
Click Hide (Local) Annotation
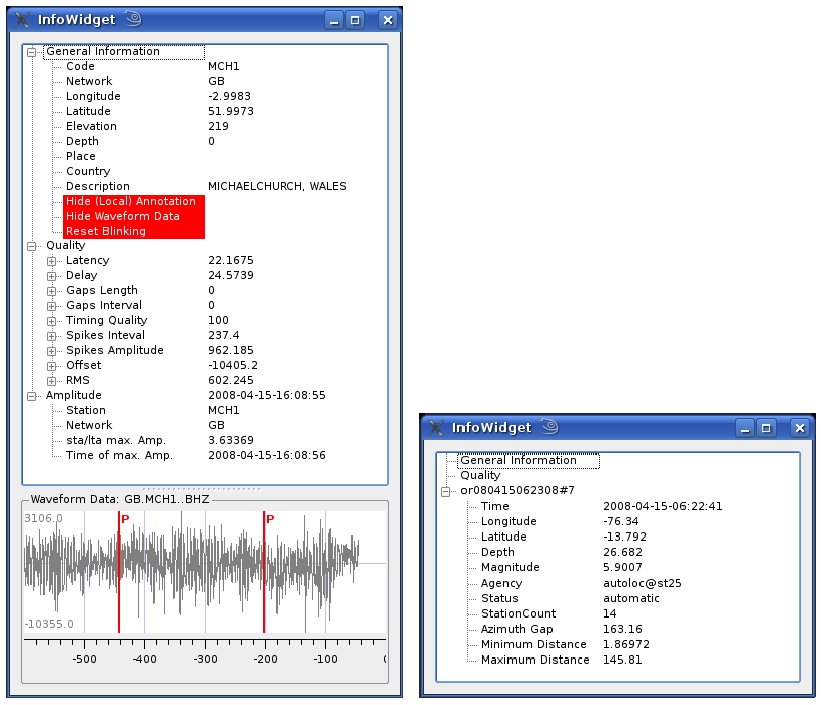coord(131,201)
